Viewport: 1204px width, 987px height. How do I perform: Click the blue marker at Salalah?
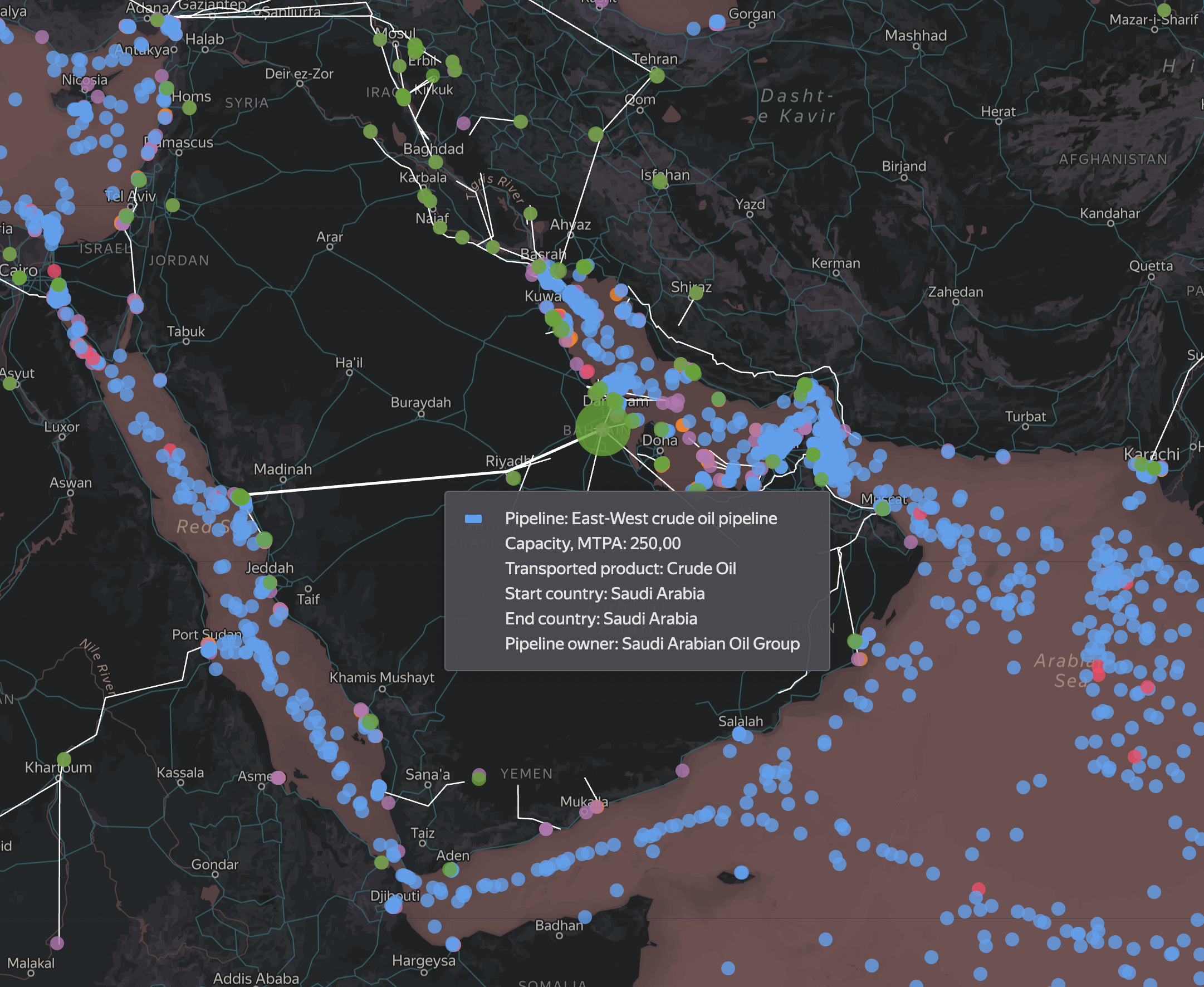pos(739,734)
